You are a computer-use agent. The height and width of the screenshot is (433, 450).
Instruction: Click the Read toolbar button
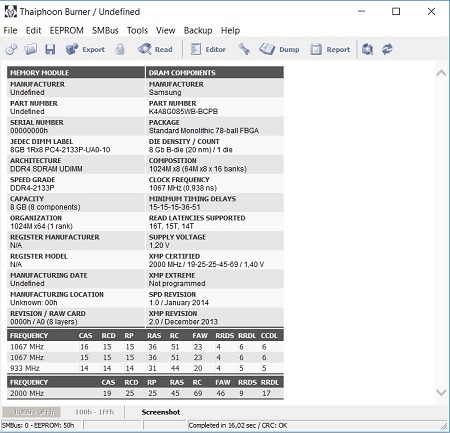coord(156,49)
